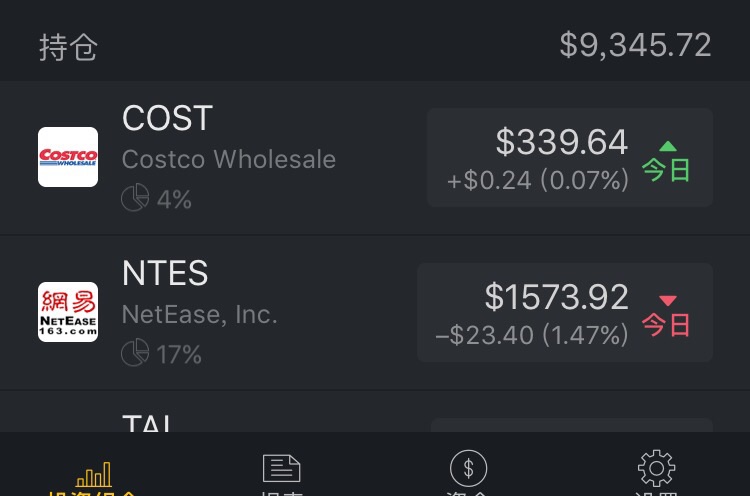Open settings via the gear icon

pyautogui.click(x=656, y=468)
